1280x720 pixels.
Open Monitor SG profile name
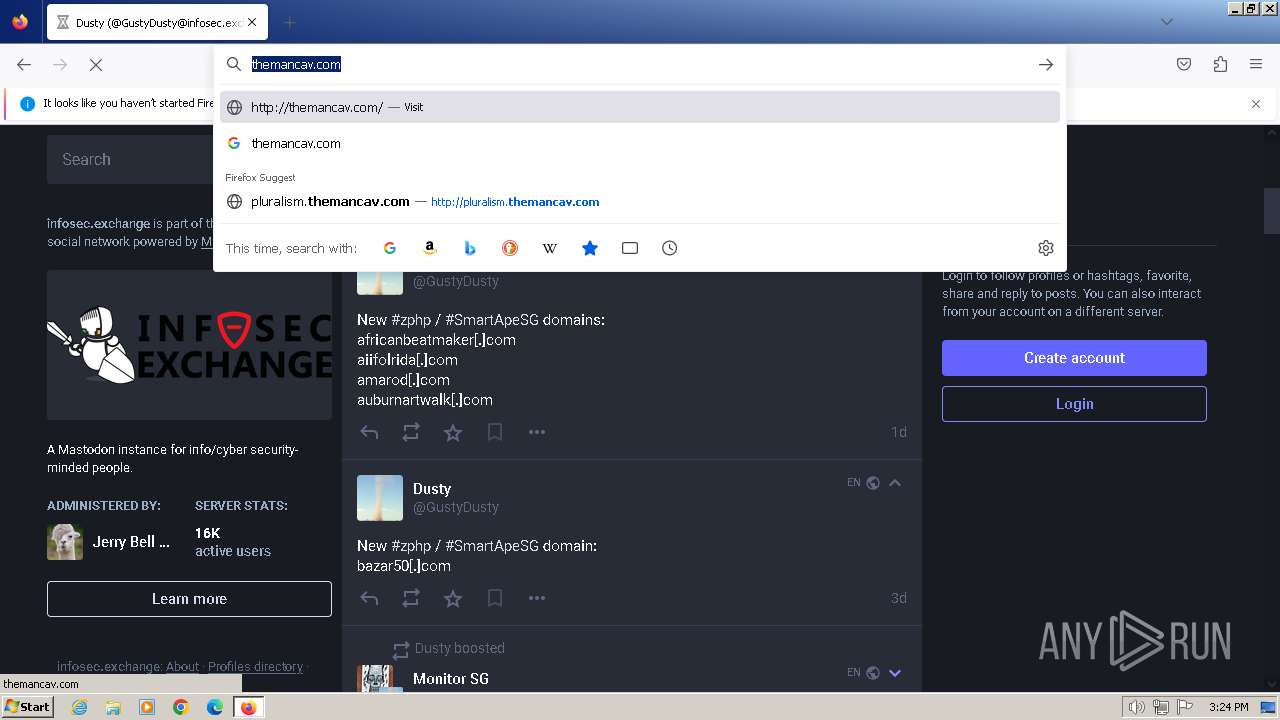pos(451,678)
